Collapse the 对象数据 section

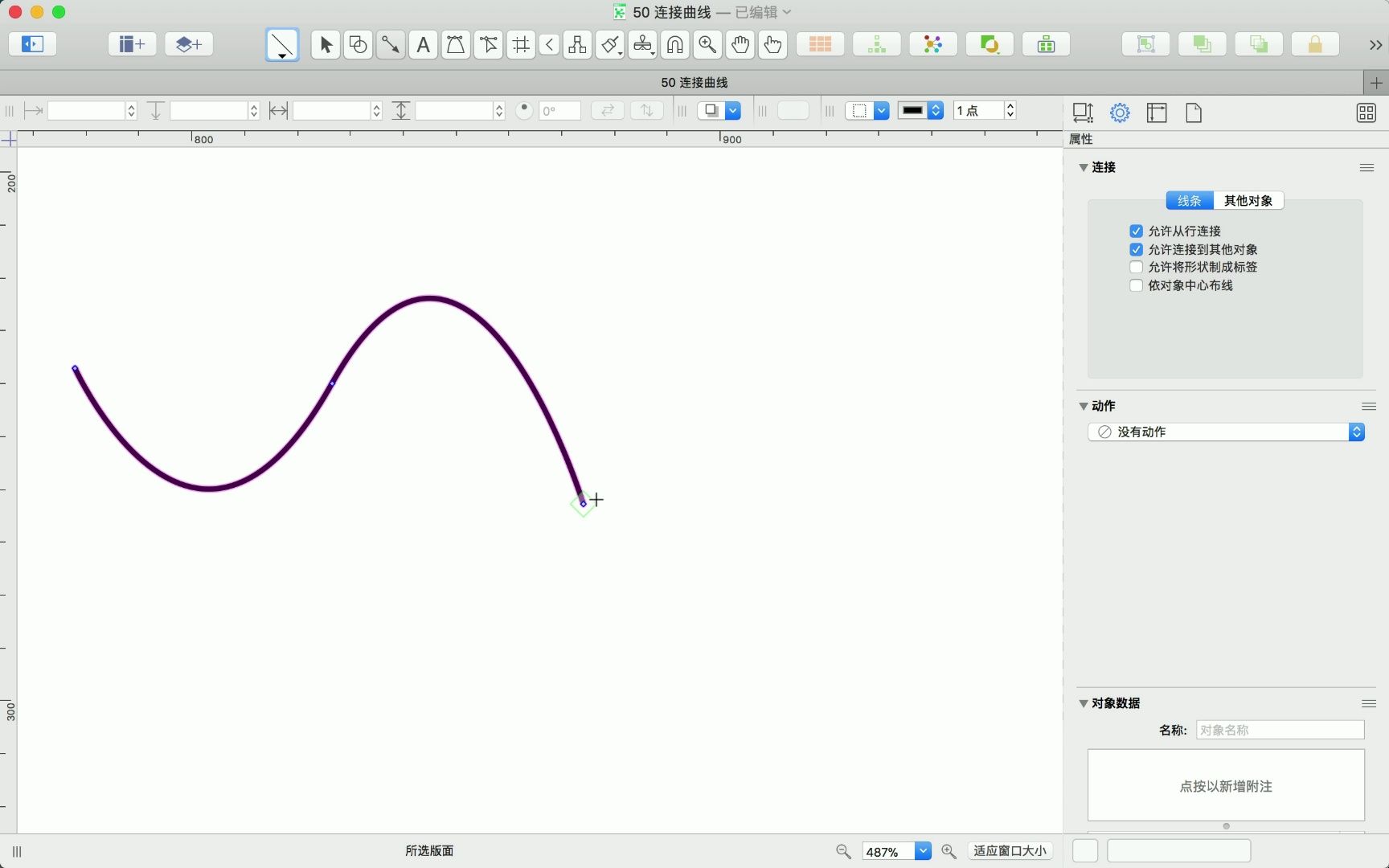[x=1084, y=703]
